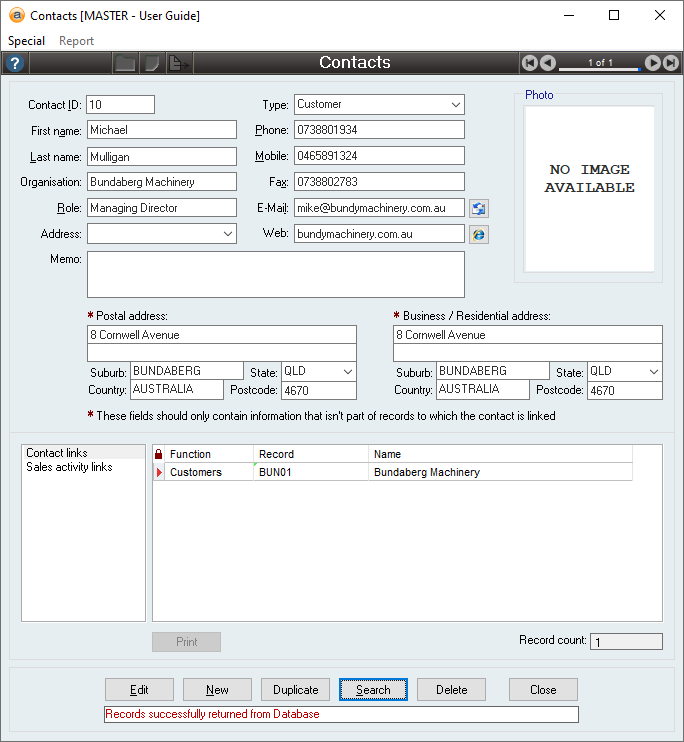Screen dimensions: 684x742
Task: Expand the Address dropdown
Action: (x=228, y=234)
